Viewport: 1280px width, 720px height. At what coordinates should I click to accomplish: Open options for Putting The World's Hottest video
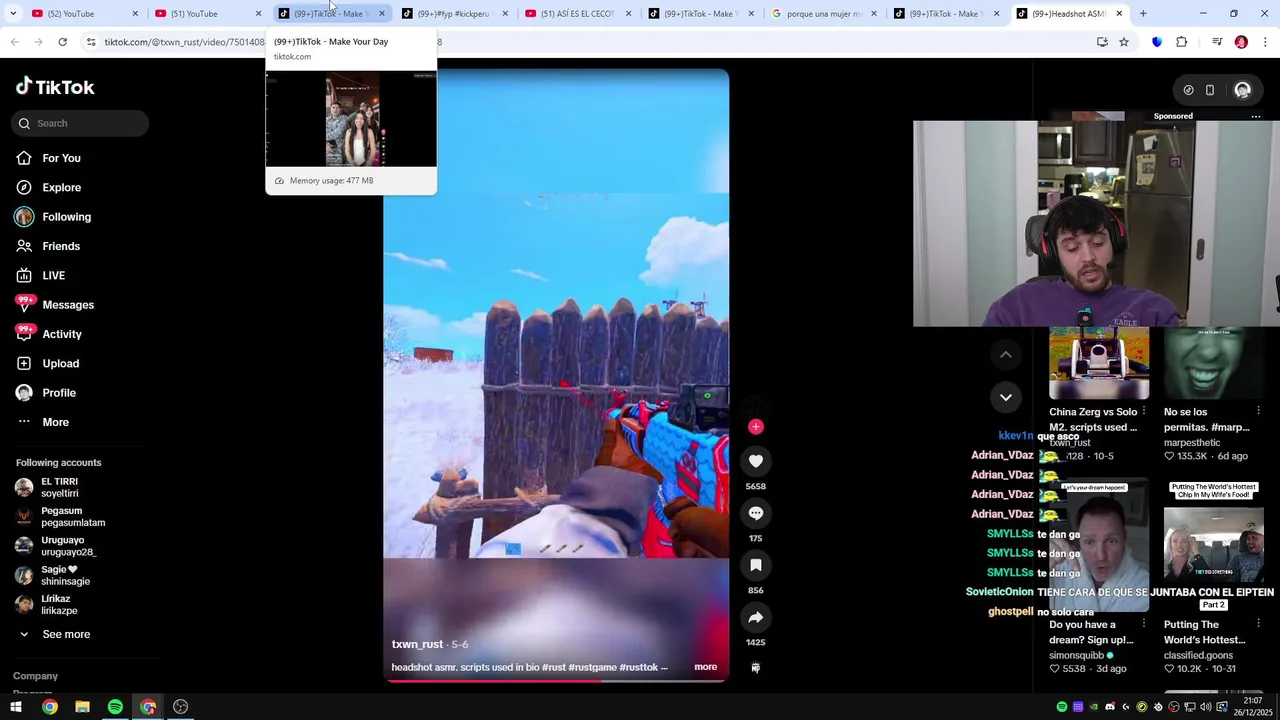click(x=1258, y=625)
